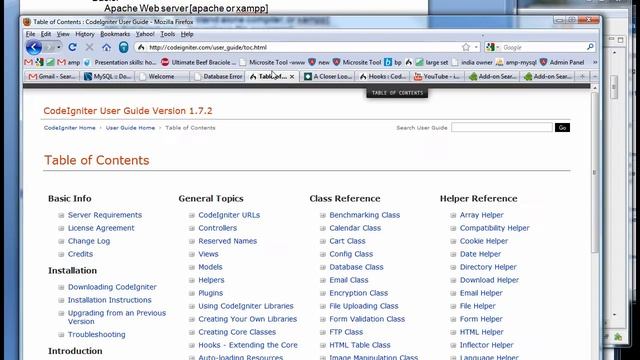This screenshot has width=640, height=360.
Task: Open the list all tabs dropdown
Action: (x=595, y=76)
